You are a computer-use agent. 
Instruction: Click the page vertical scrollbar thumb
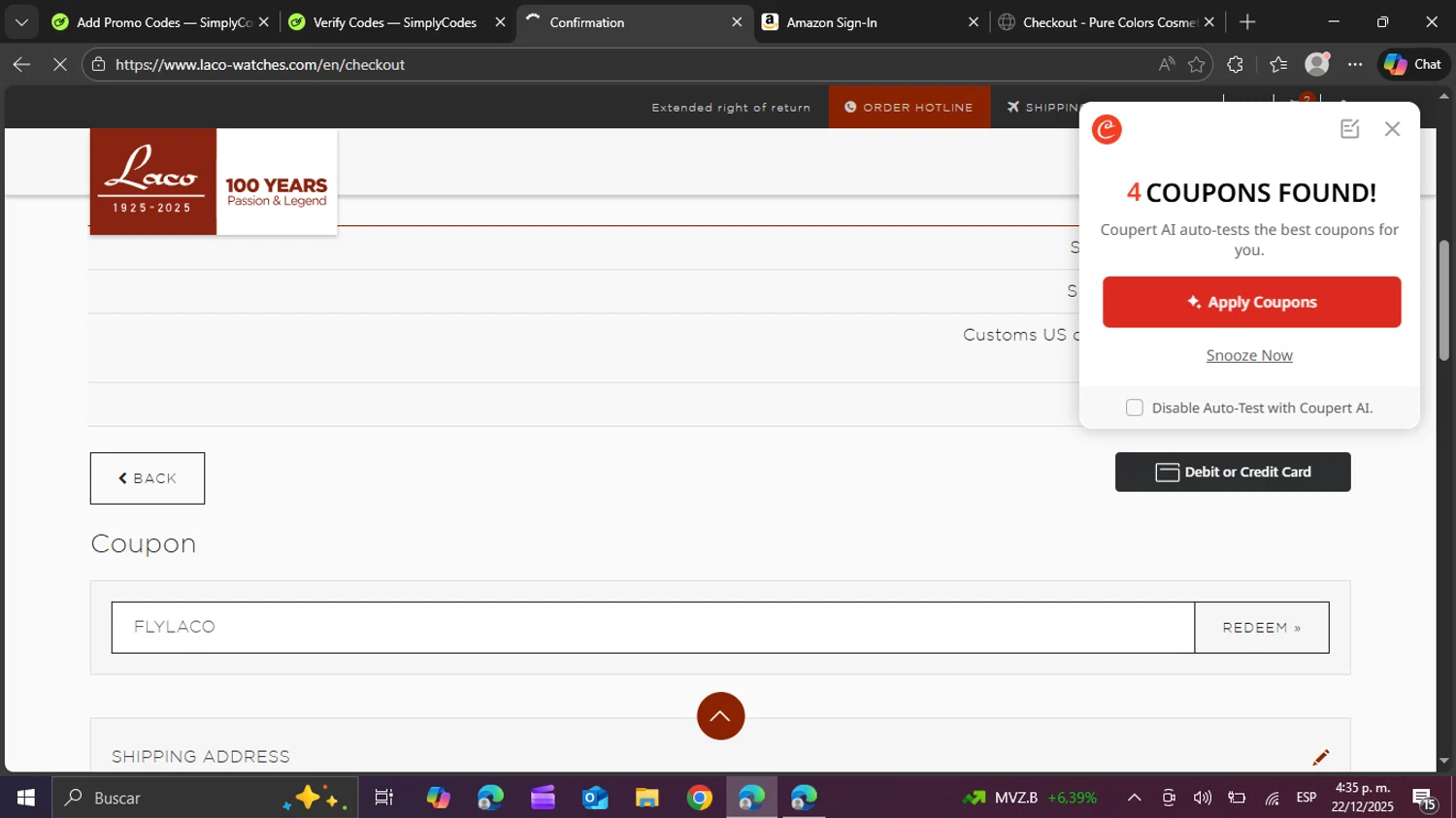[x=1444, y=301]
